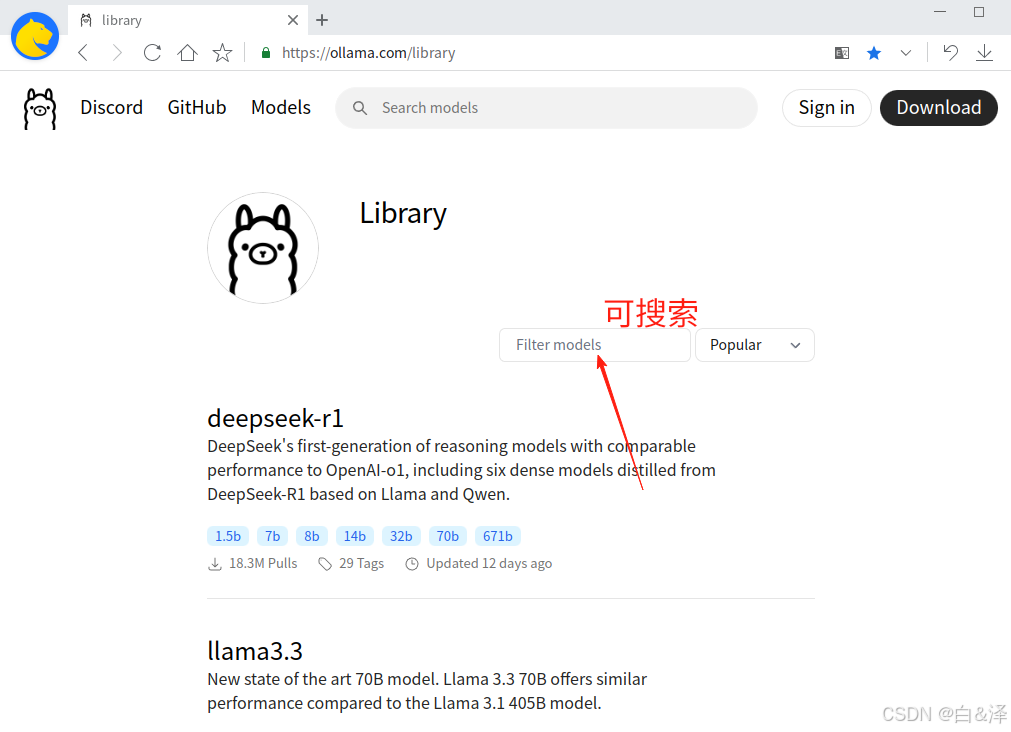
Task: Select the library browser tab
Action: tap(187, 20)
